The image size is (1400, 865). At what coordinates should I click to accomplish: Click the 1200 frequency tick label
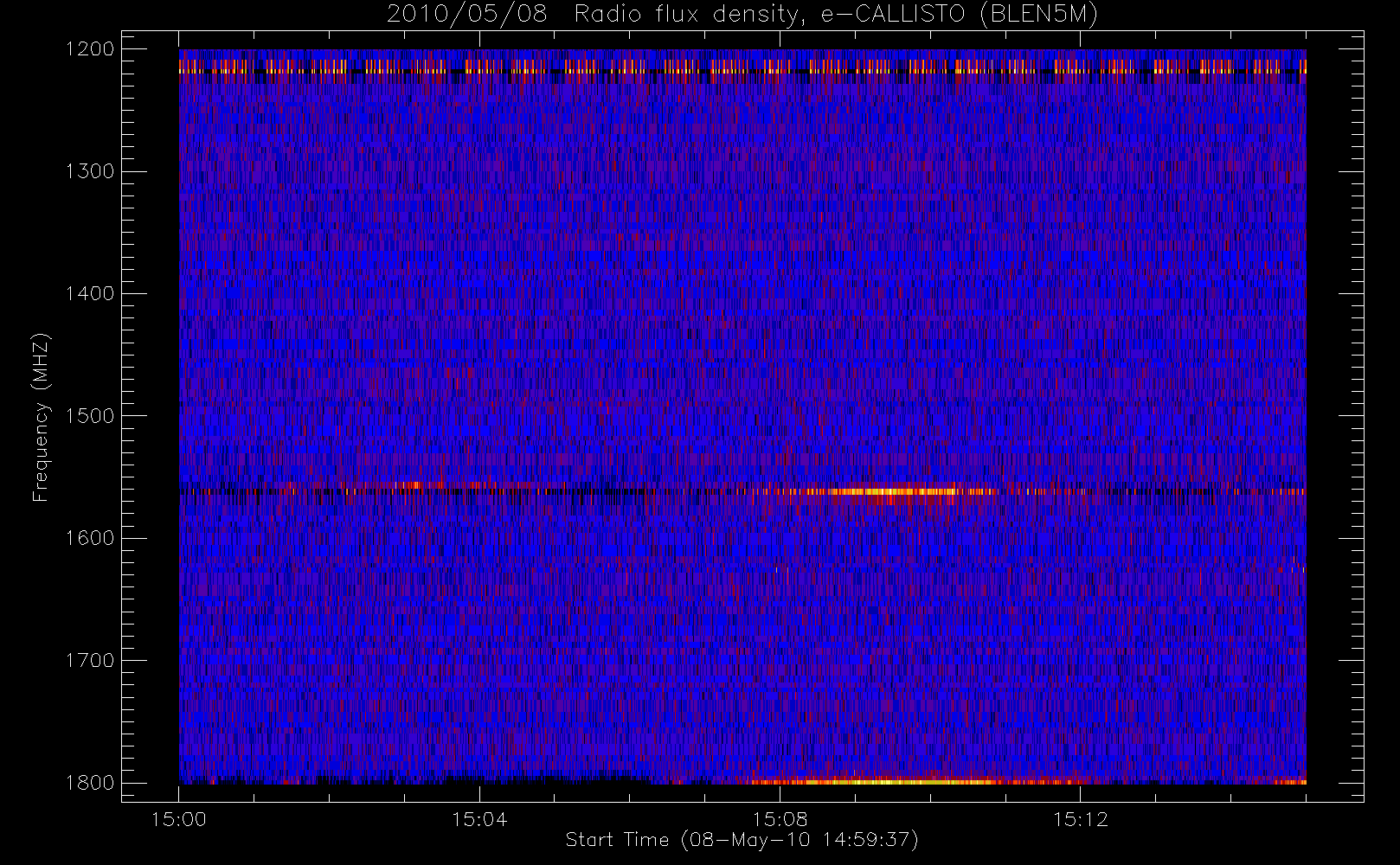point(90,49)
